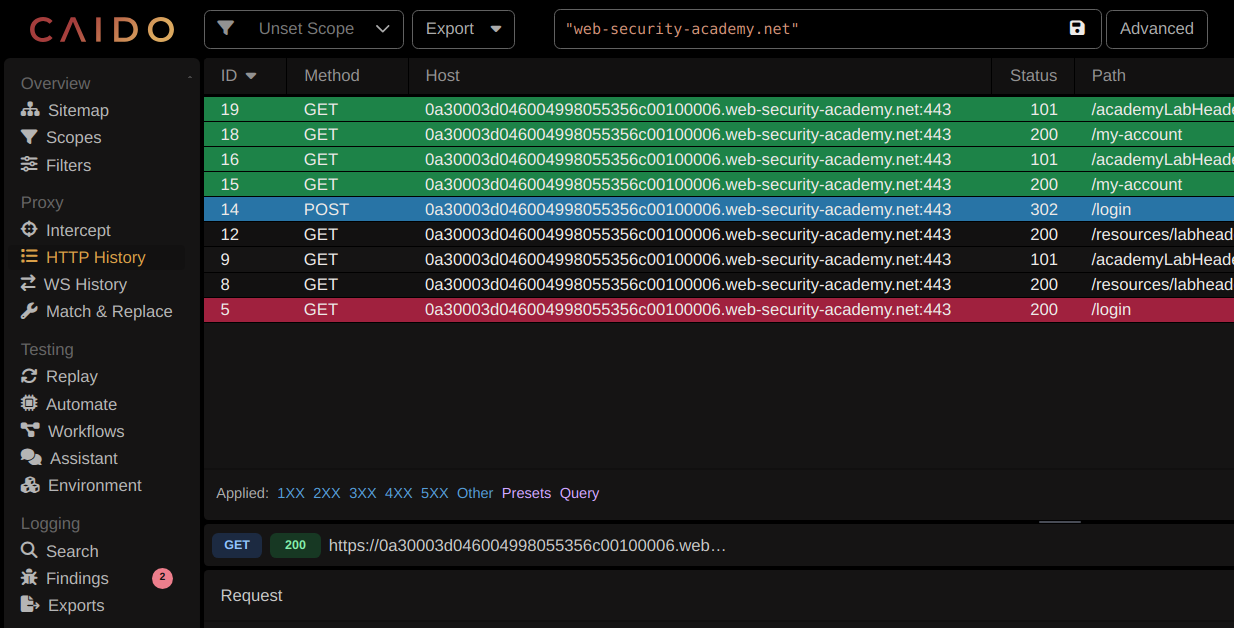Click the 200 status badge in details

point(295,546)
